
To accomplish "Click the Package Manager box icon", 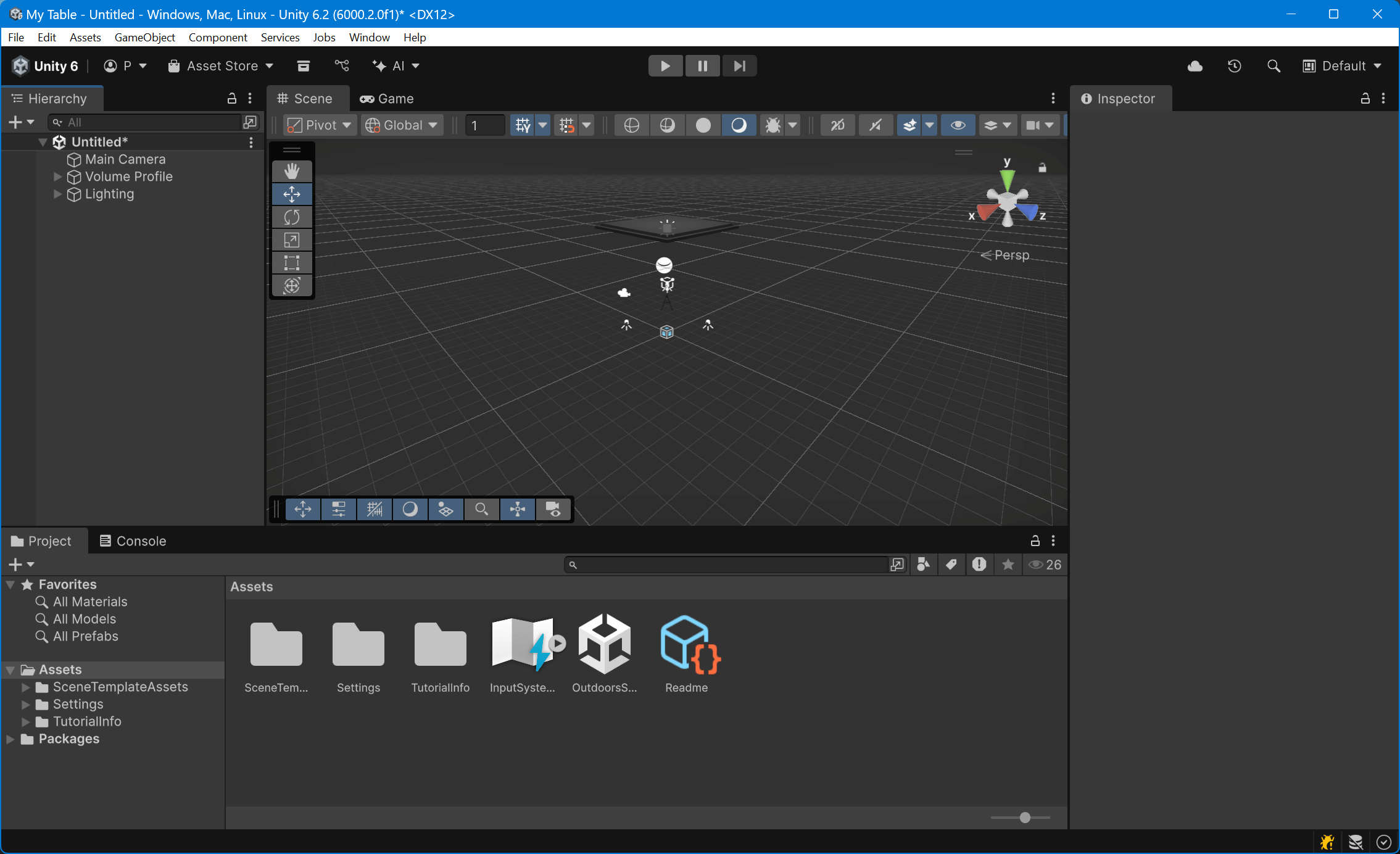I will click(303, 66).
